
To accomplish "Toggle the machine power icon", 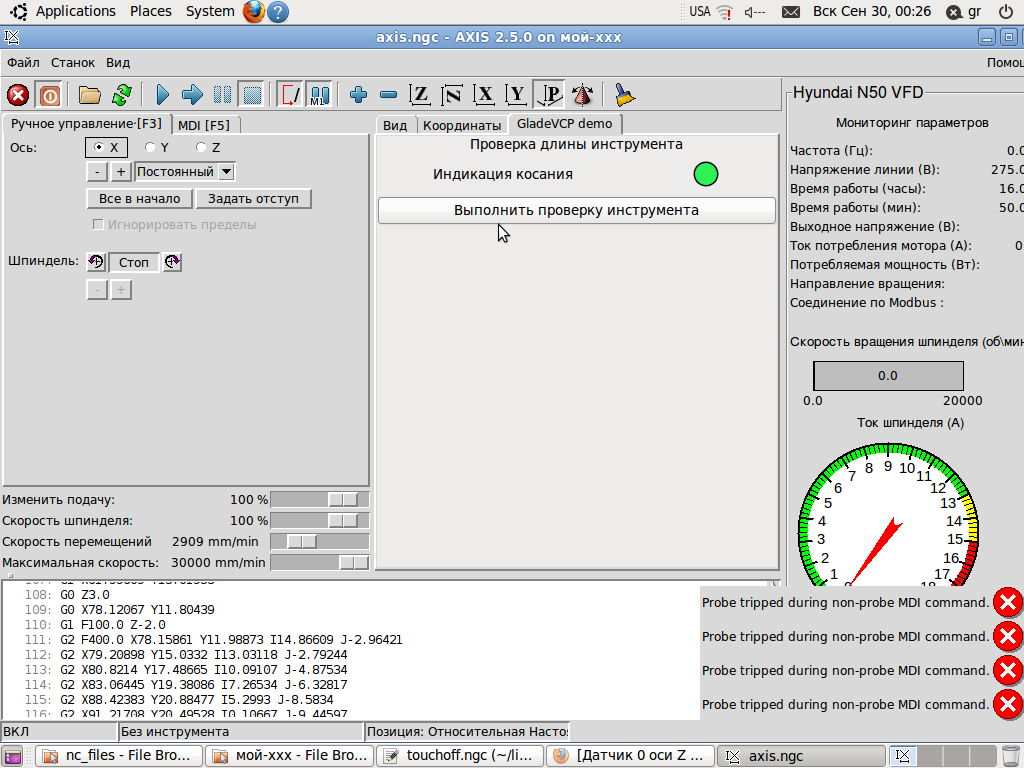I will point(49,95).
